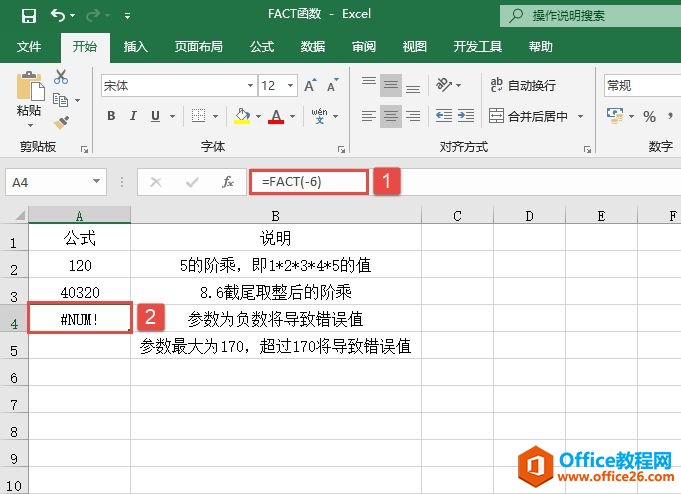
Task: Click the Cut scissors icon
Action: (61, 77)
